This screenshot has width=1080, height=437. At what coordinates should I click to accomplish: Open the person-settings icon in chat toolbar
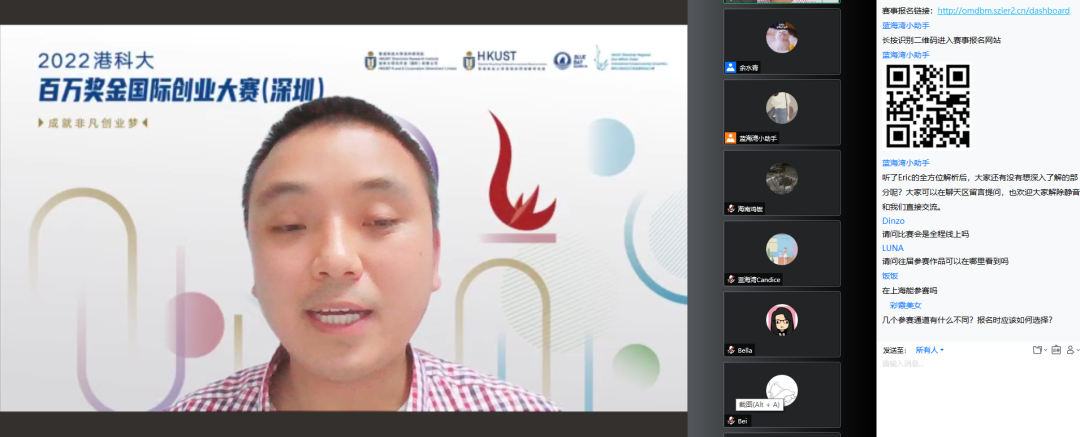(x=1072, y=350)
